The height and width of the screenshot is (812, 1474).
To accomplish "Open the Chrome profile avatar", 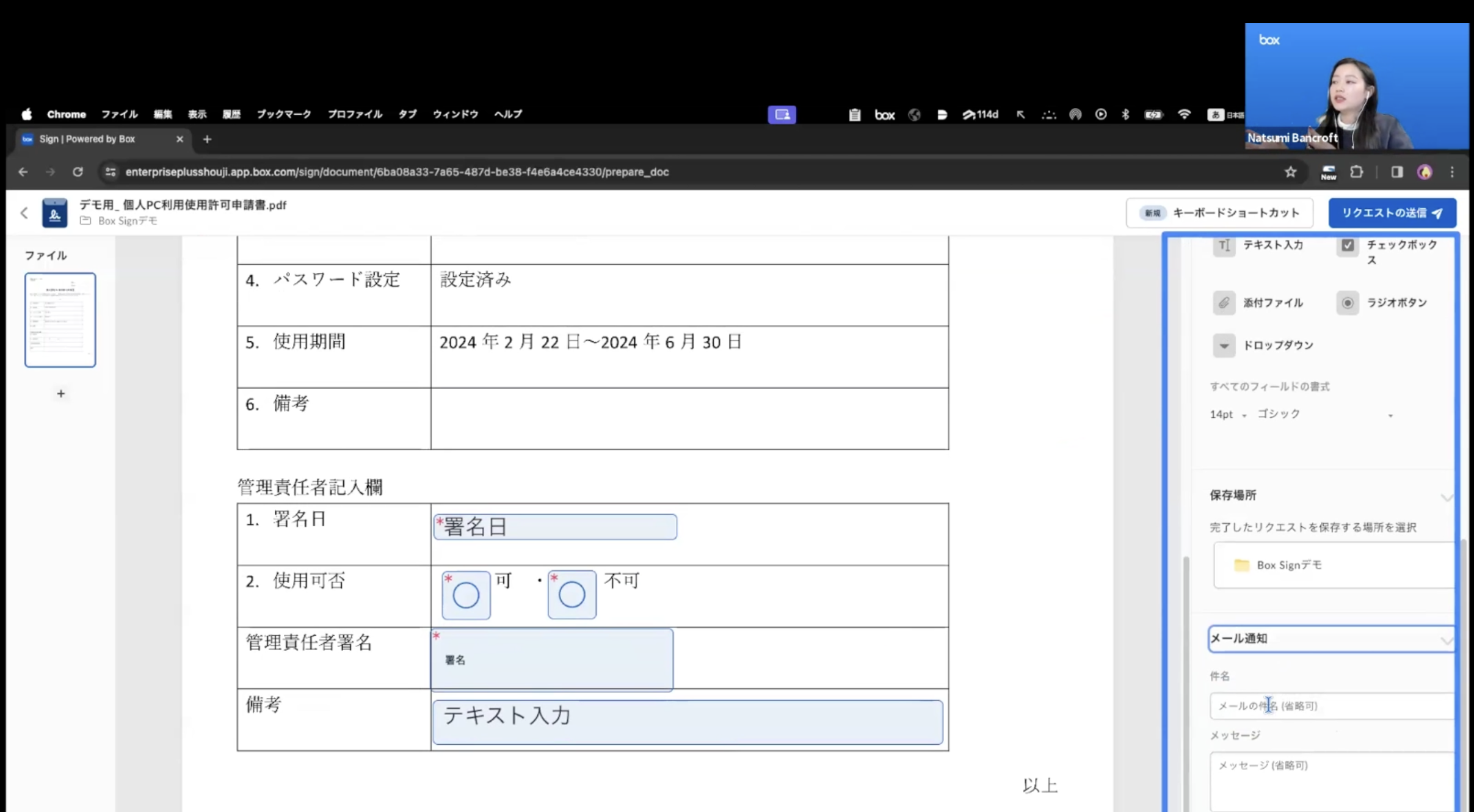I will [x=1425, y=172].
